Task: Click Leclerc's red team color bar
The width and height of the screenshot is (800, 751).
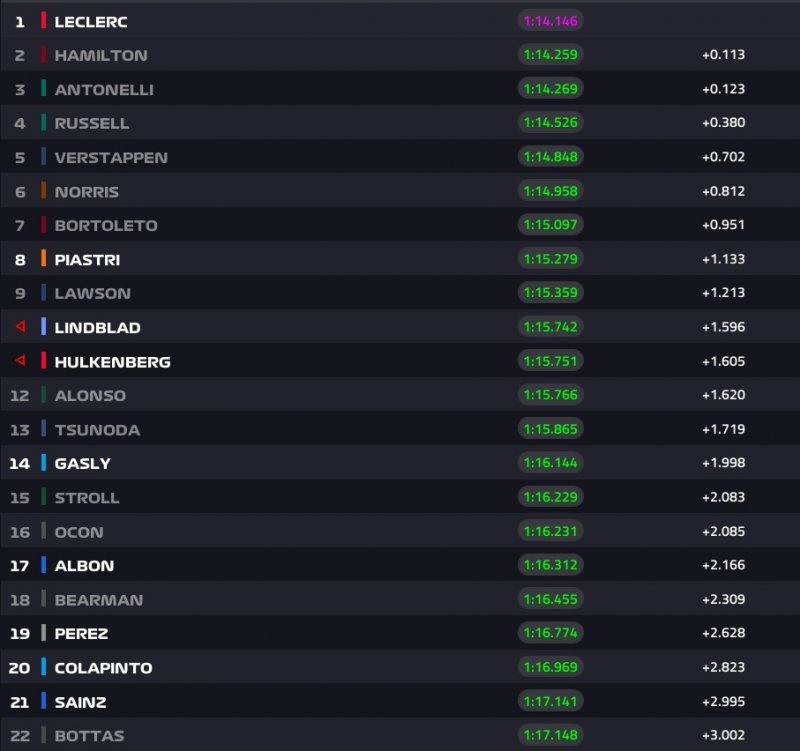Action: click(43, 21)
